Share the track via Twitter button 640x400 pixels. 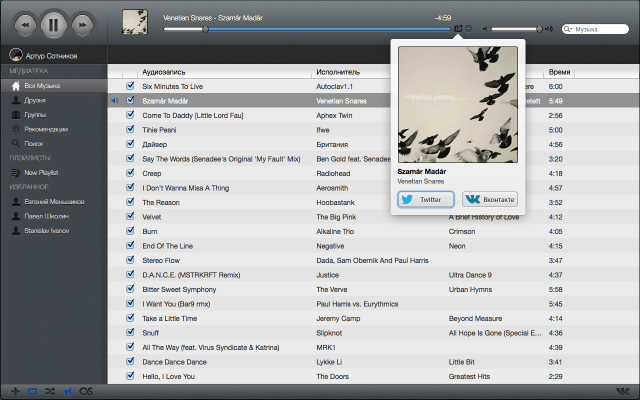[x=426, y=199]
